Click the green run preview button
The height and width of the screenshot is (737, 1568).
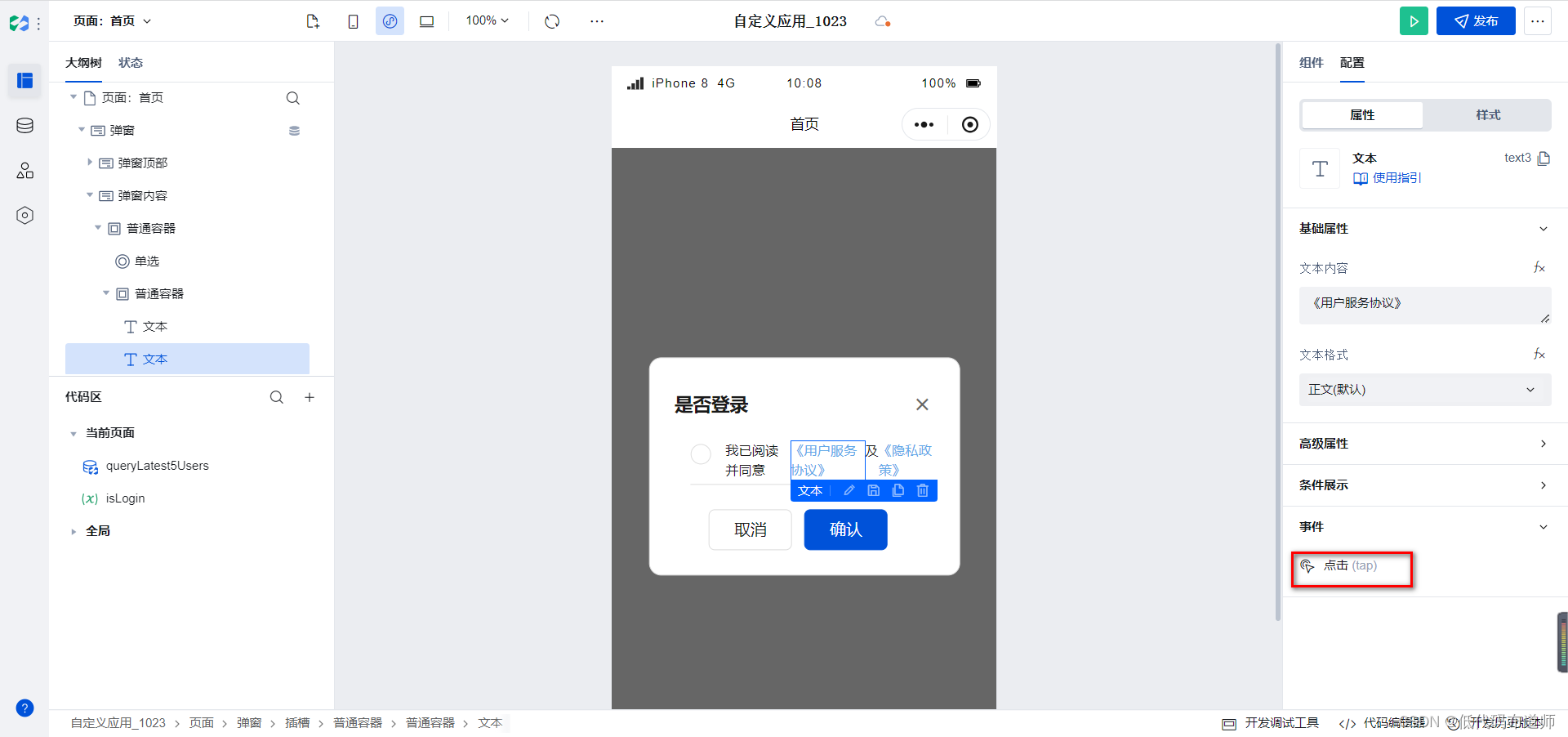point(1414,21)
